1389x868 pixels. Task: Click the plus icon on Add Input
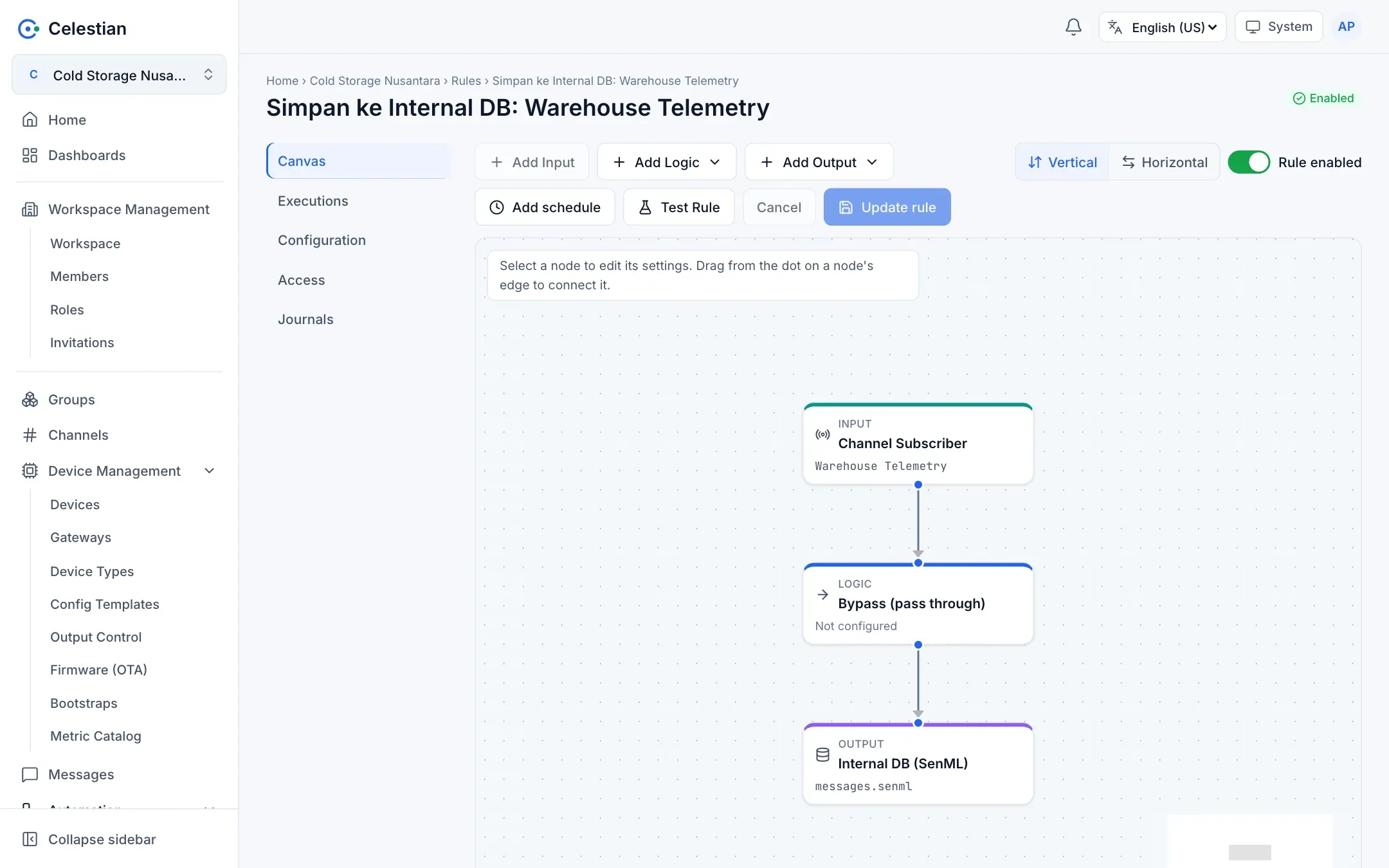pyautogui.click(x=496, y=162)
